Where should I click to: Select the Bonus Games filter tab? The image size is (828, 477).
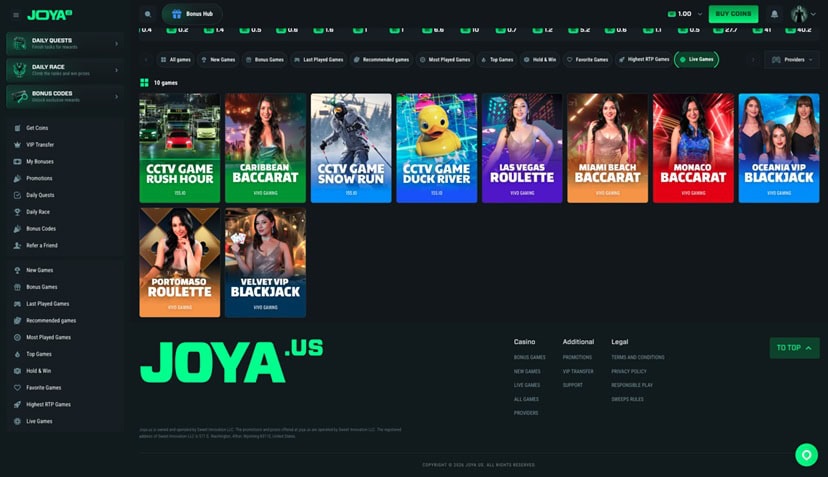(265, 60)
